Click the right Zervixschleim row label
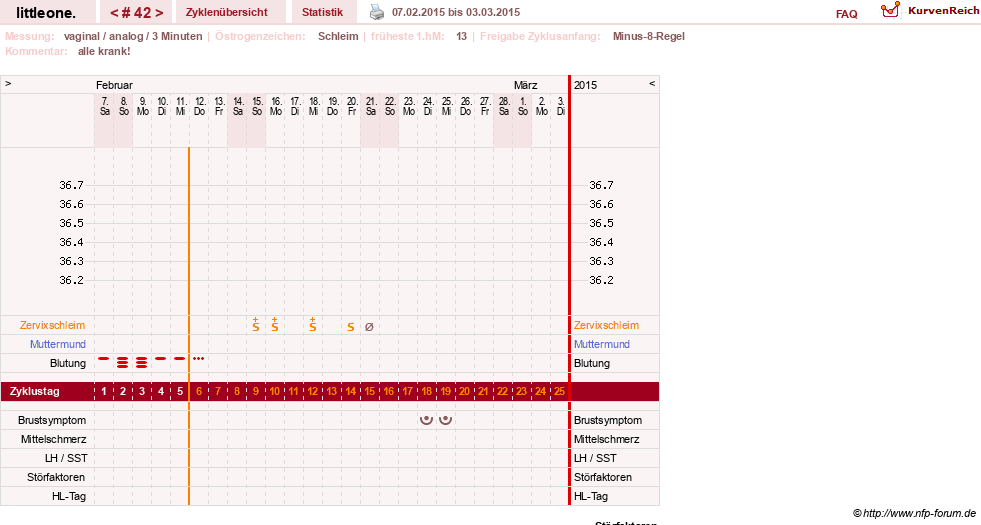The height and width of the screenshot is (525, 981). [x=606, y=325]
